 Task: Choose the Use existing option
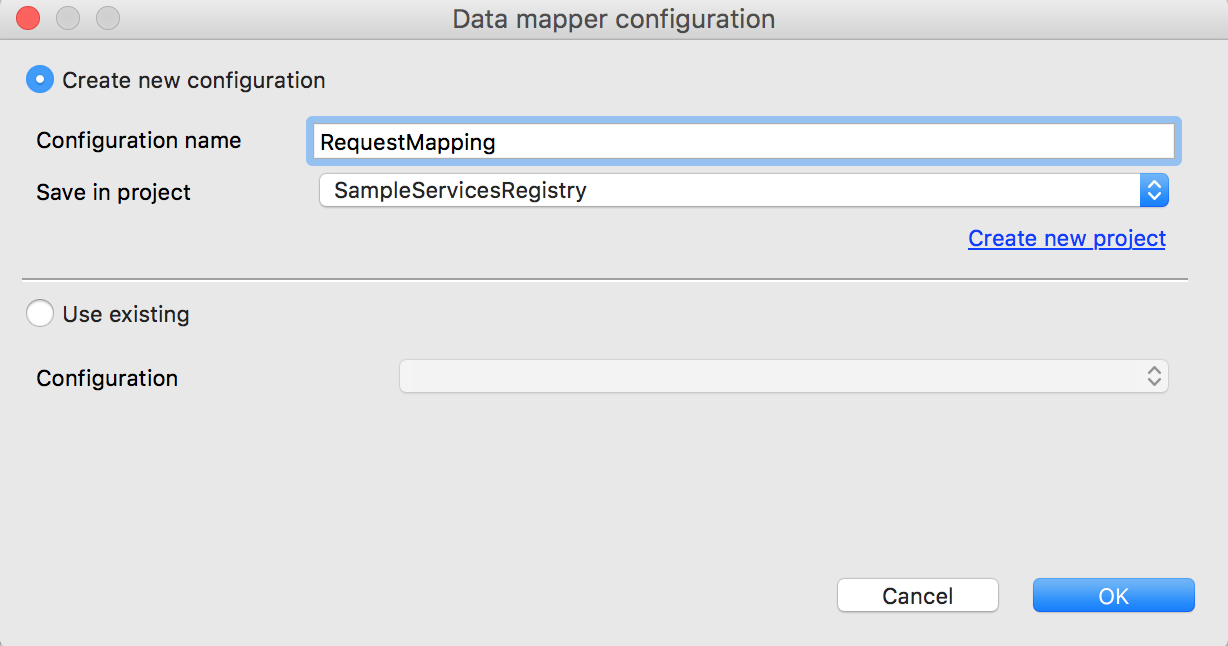[39, 313]
